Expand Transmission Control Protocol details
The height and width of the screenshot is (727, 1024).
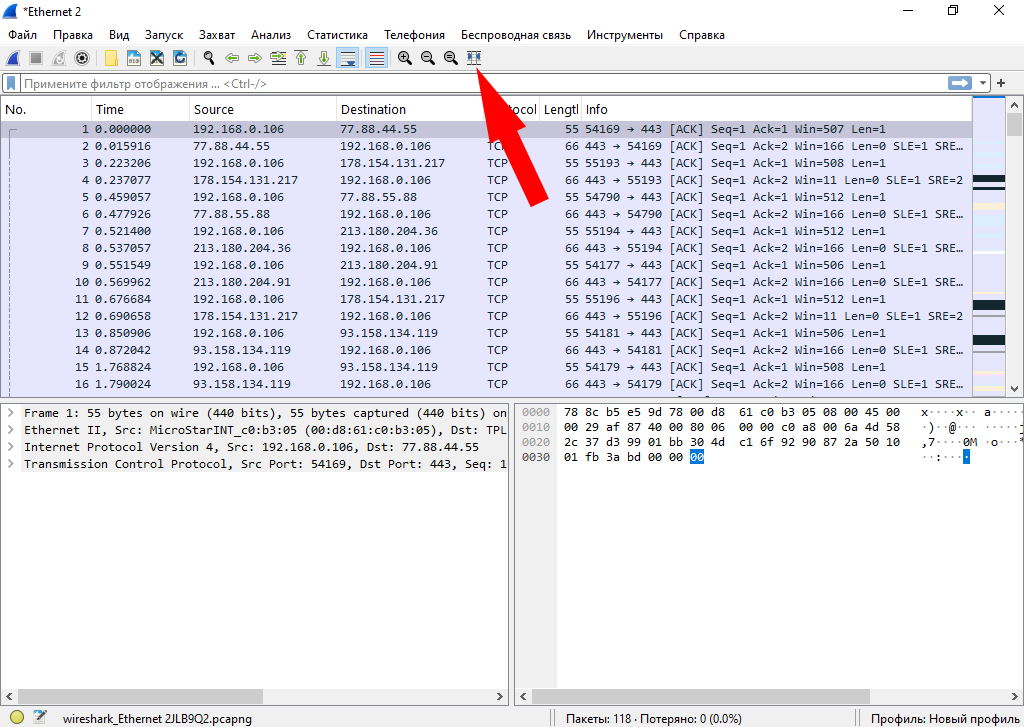coord(11,464)
